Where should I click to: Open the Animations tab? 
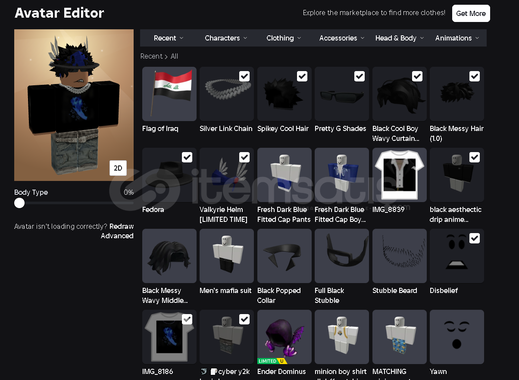click(x=457, y=38)
